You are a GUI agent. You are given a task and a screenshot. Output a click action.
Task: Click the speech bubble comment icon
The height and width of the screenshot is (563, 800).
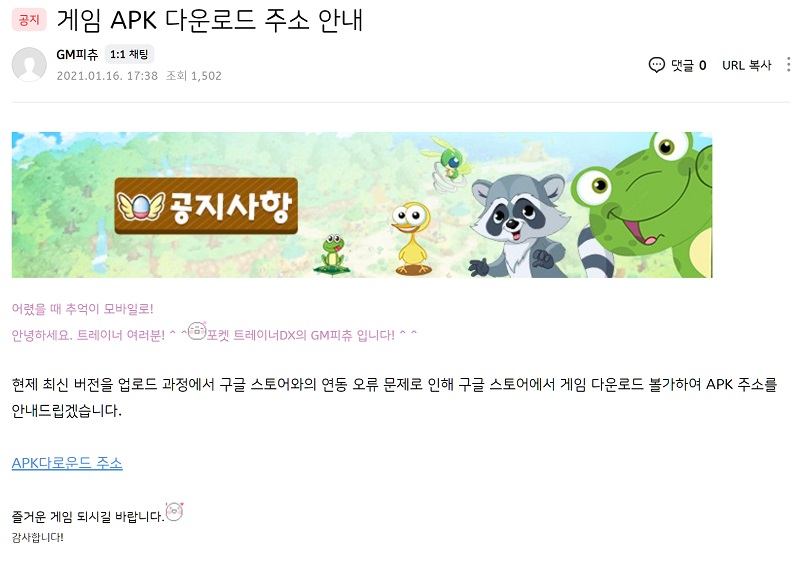657,65
